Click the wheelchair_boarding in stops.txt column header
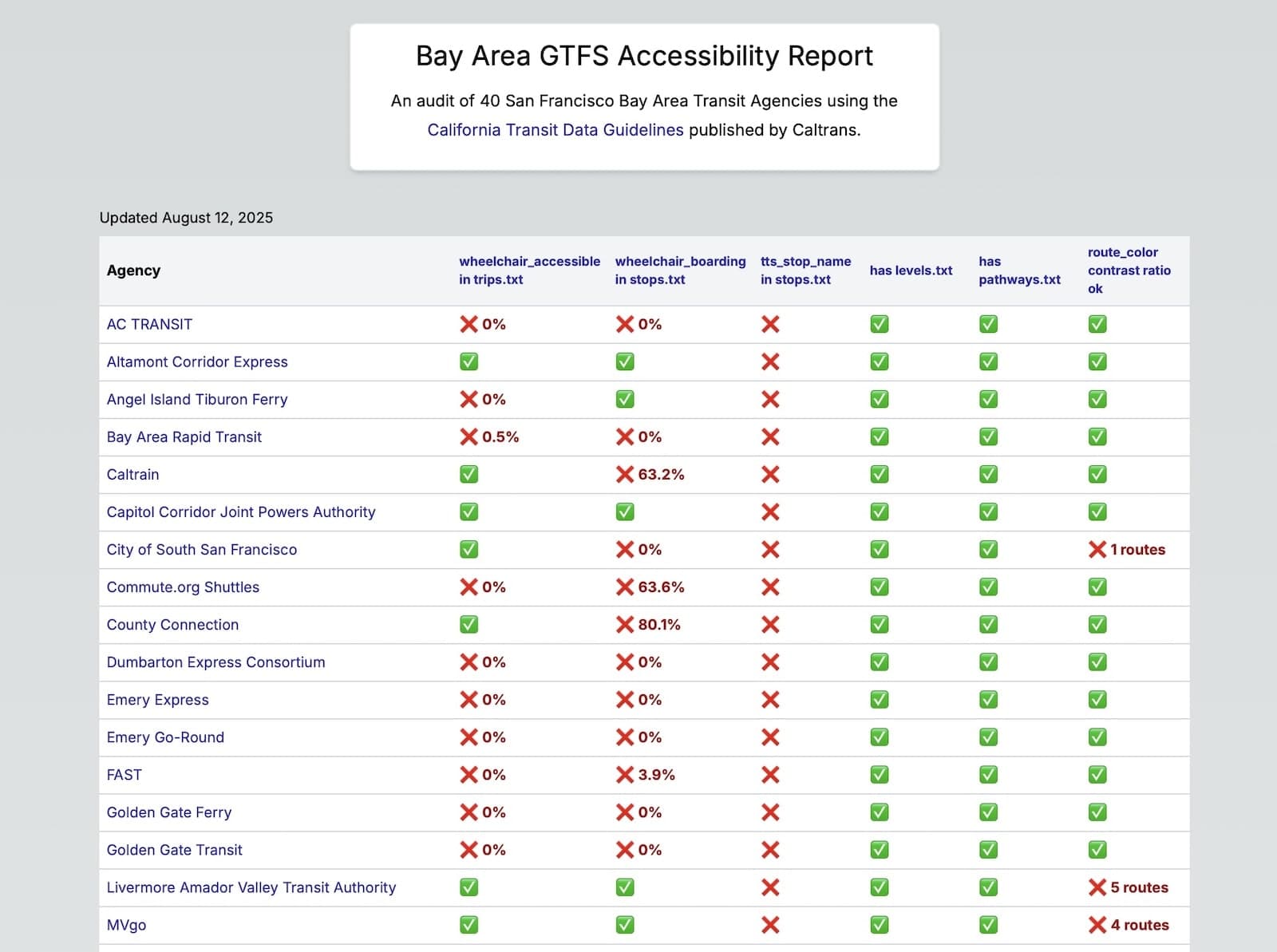Screen dimensions: 1277x952 680,271
